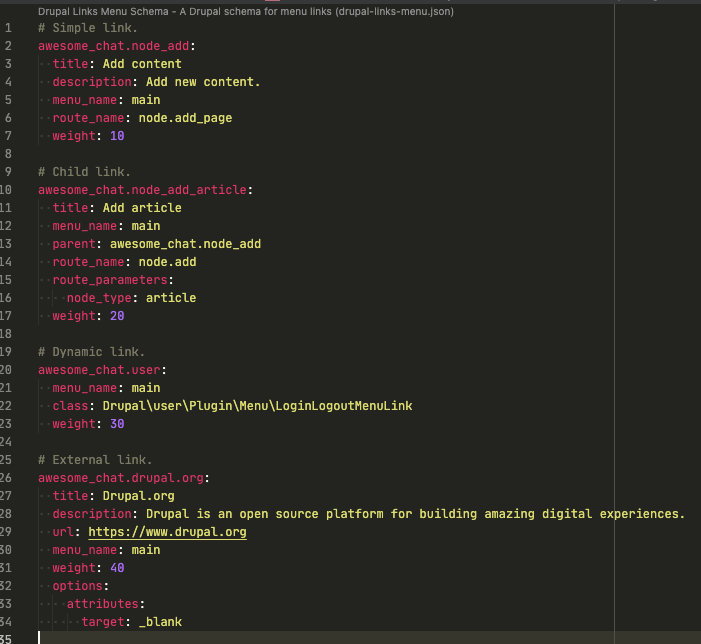
Task: Click the awesome_chat.node_add_article key
Action: click(x=143, y=190)
